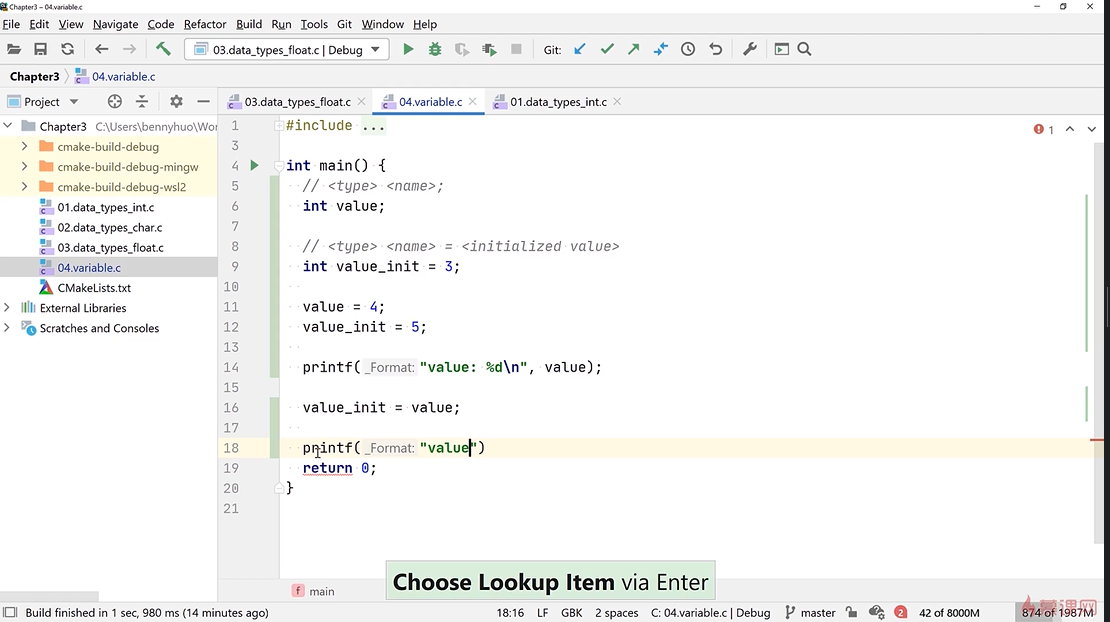Stop the running process
Image resolution: width=1110 pixels, height=622 pixels.
[x=516, y=50]
